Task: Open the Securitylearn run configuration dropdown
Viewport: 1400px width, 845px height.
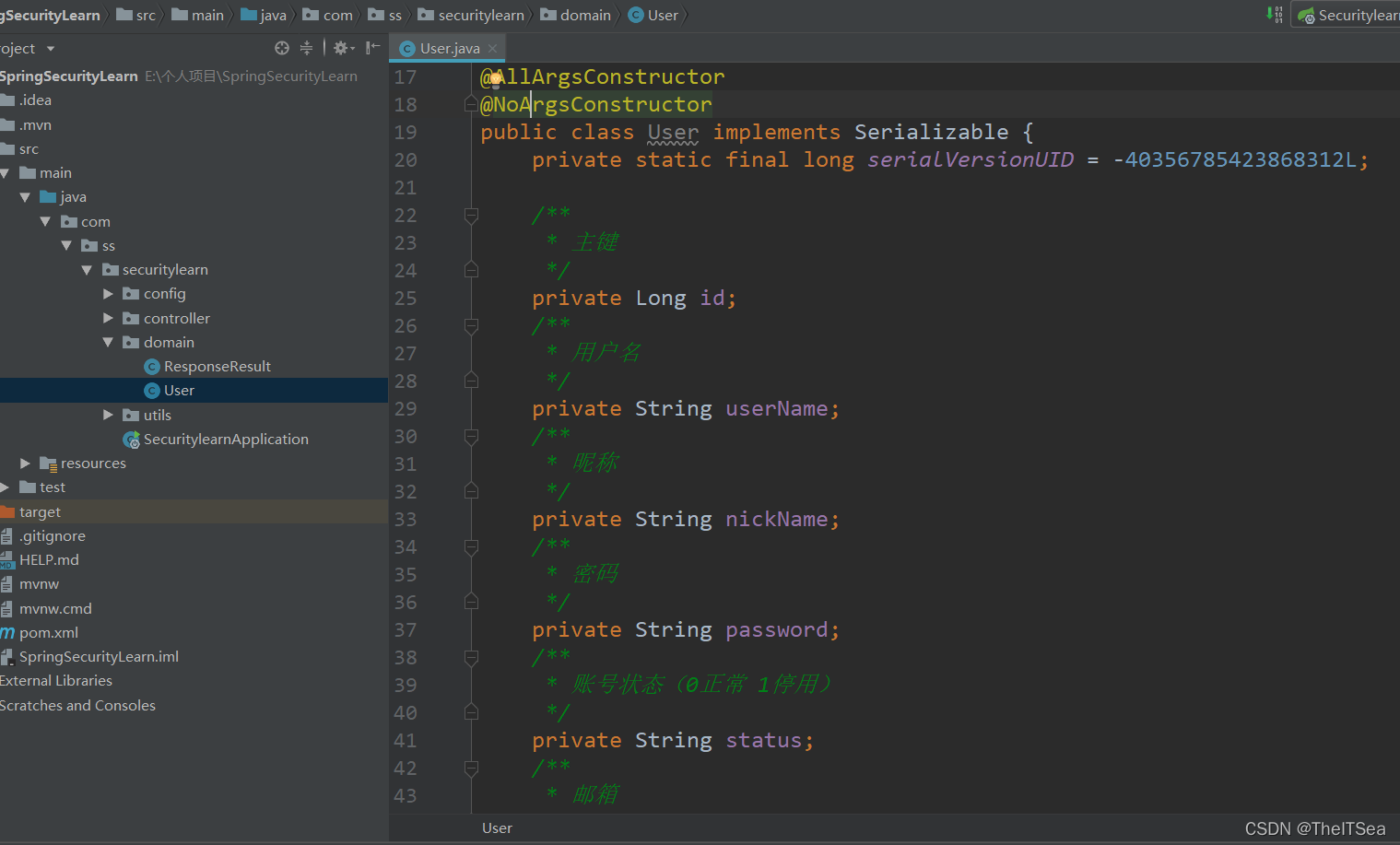Action: click(x=1347, y=15)
